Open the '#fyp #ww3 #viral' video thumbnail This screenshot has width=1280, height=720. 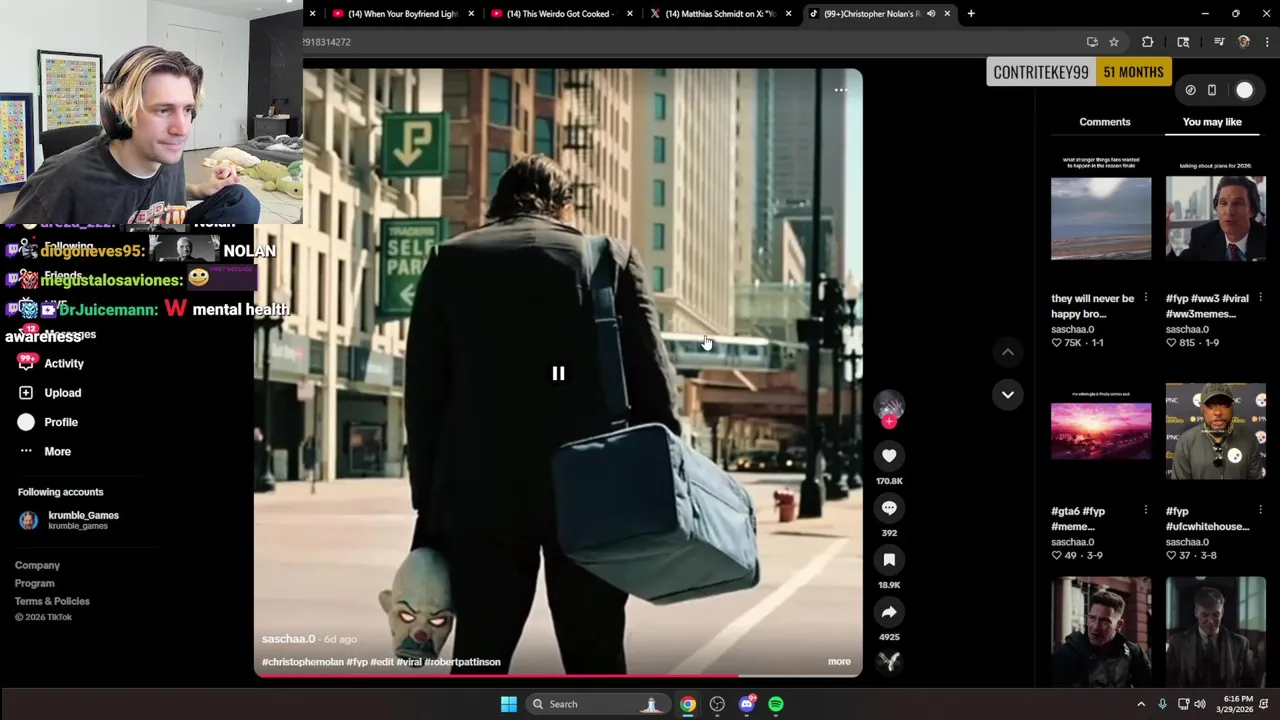point(1215,218)
